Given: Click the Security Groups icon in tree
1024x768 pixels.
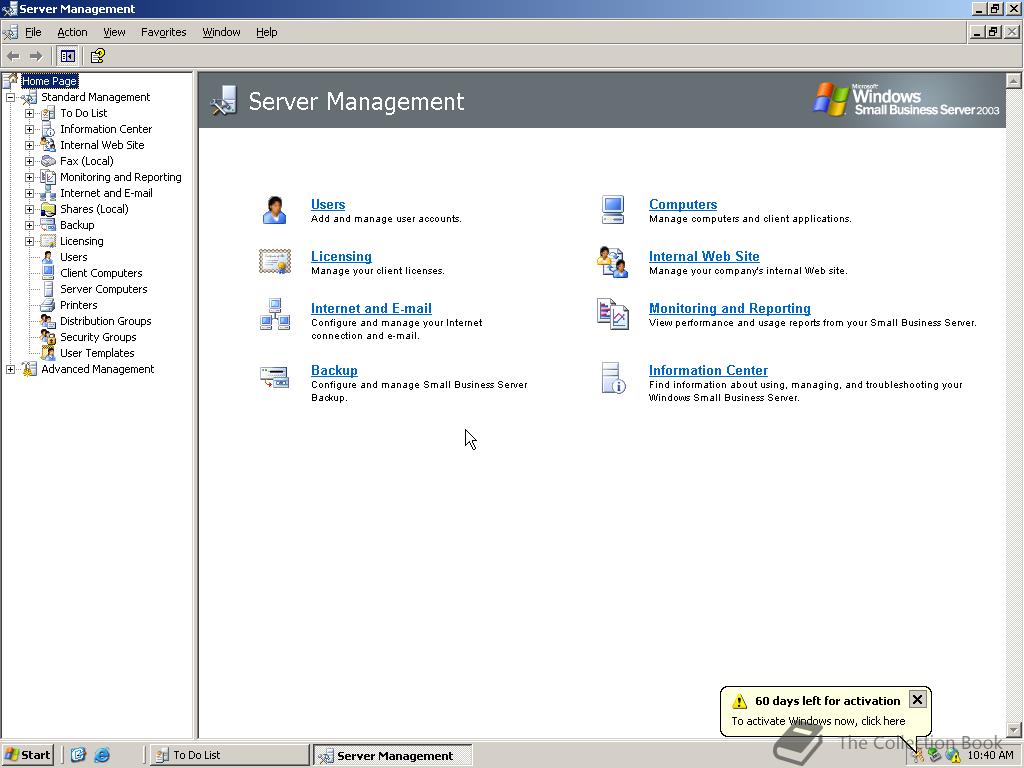Looking at the screenshot, I should pyautogui.click(x=48, y=338).
